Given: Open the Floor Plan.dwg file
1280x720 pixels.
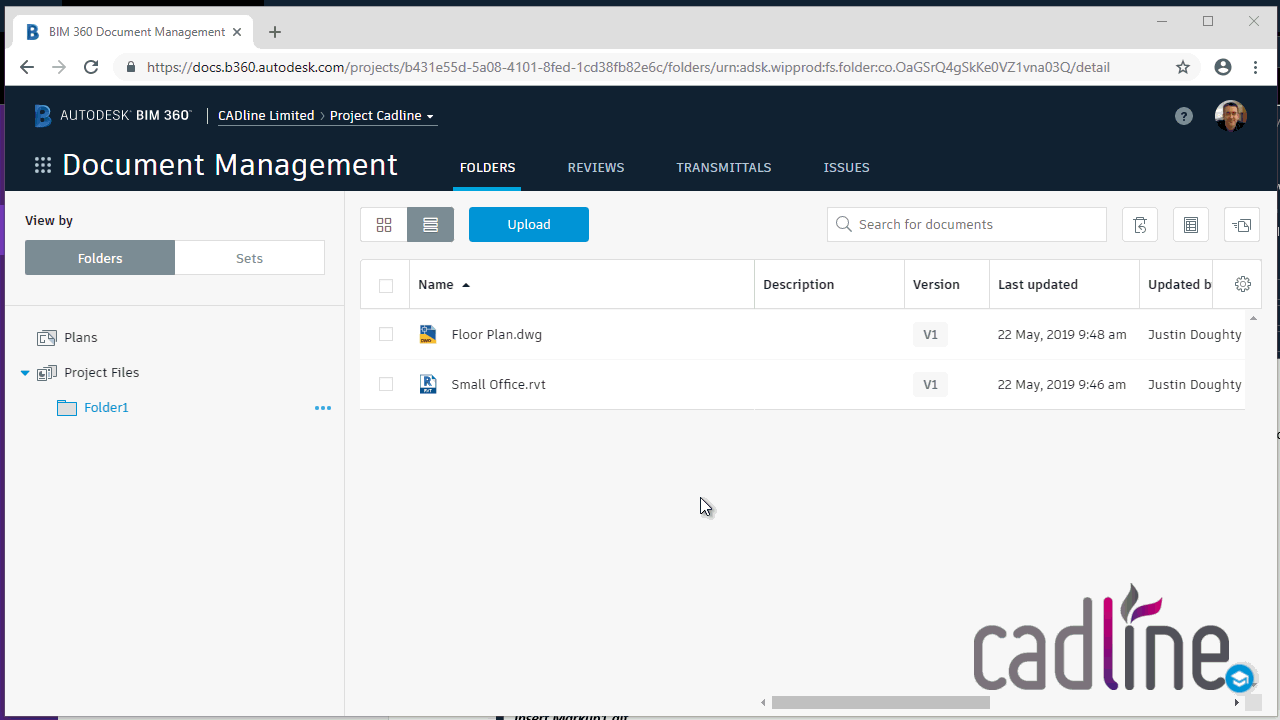Looking at the screenshot, I should pos(497,335).
